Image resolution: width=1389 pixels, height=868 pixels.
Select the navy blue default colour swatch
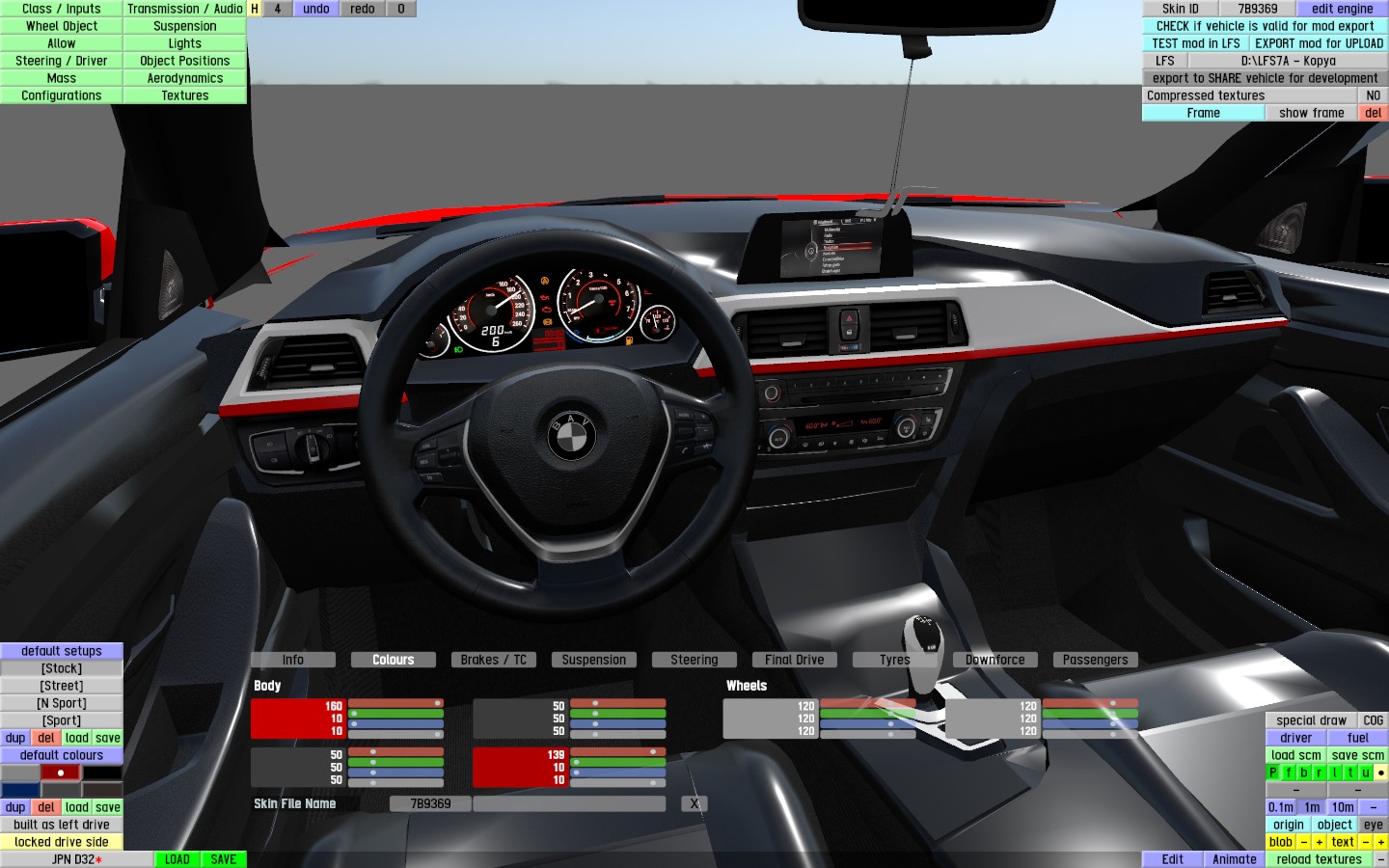(20, 790)
